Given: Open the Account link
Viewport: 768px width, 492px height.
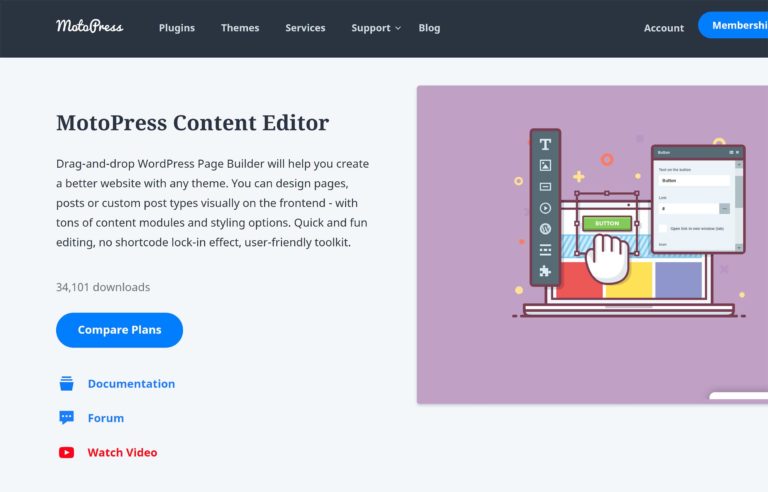Looking at the screenshot, I should (x=664, y=28).
